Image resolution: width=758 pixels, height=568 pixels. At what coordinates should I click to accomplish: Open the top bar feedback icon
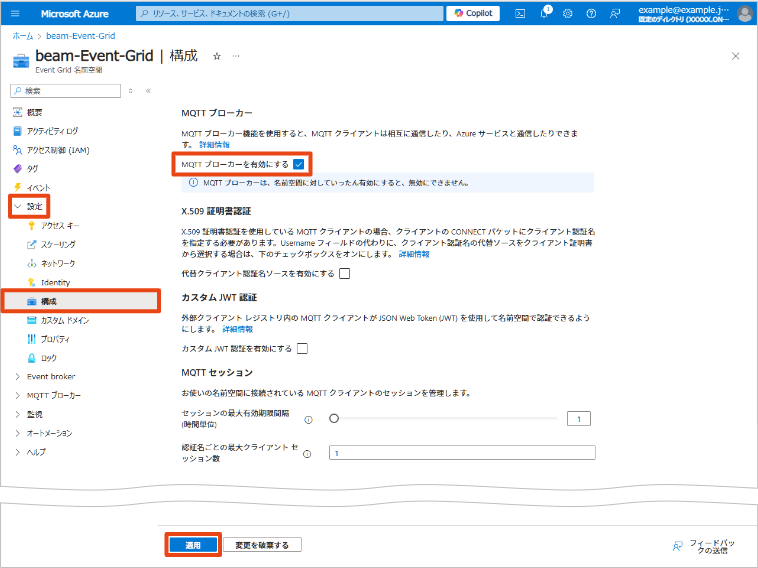tap(614, 14)
